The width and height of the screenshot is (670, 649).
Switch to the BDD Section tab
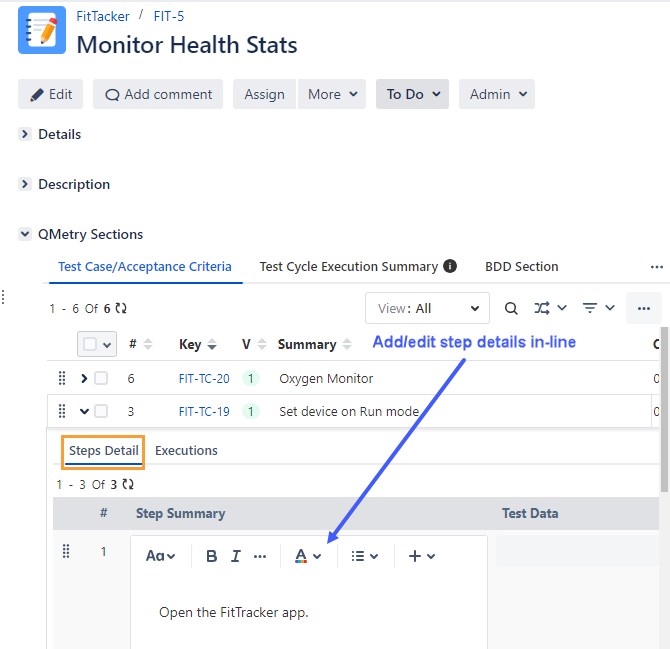point(521,266)
